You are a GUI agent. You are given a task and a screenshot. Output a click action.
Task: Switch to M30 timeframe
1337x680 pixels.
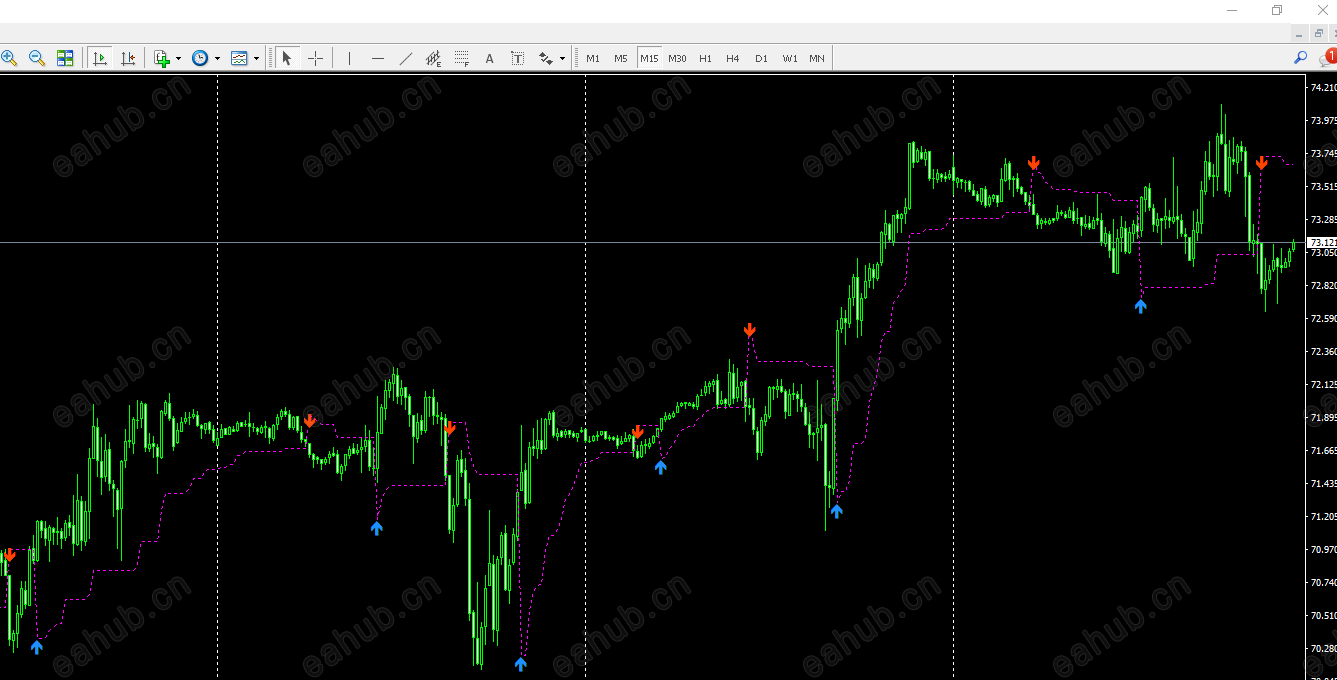(677, 58)
